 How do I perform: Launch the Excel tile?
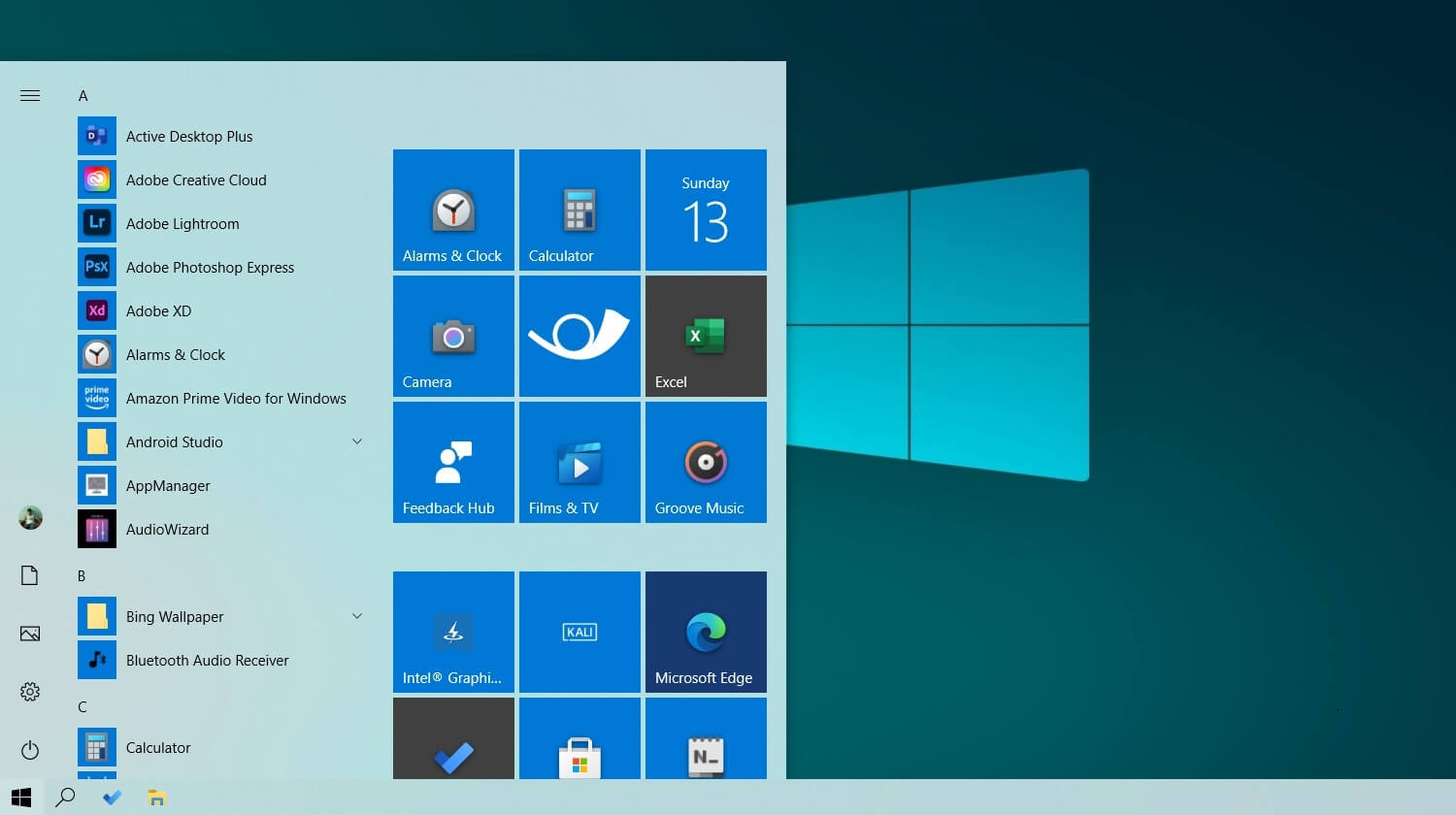tap(706, 336)
